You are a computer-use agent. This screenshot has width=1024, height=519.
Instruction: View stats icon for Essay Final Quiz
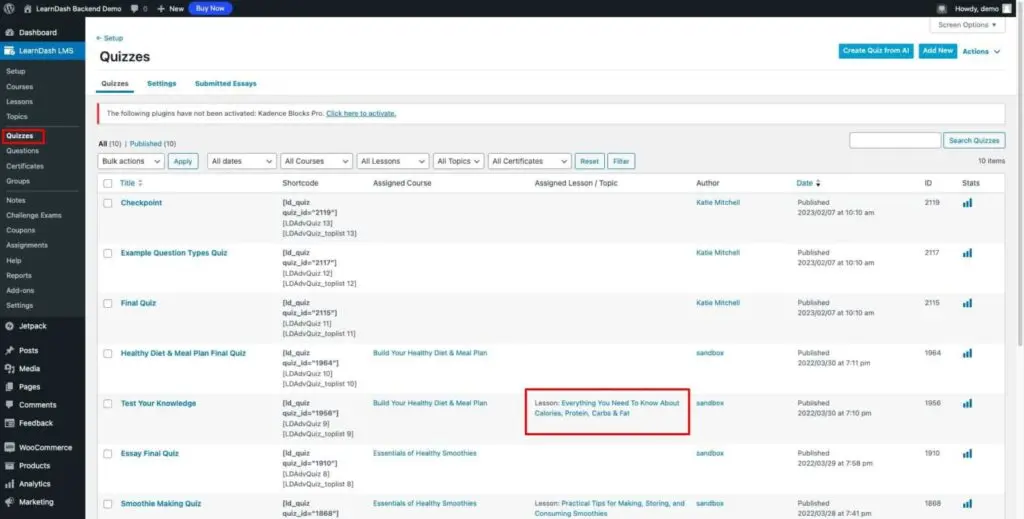click(x=967, y=454)
